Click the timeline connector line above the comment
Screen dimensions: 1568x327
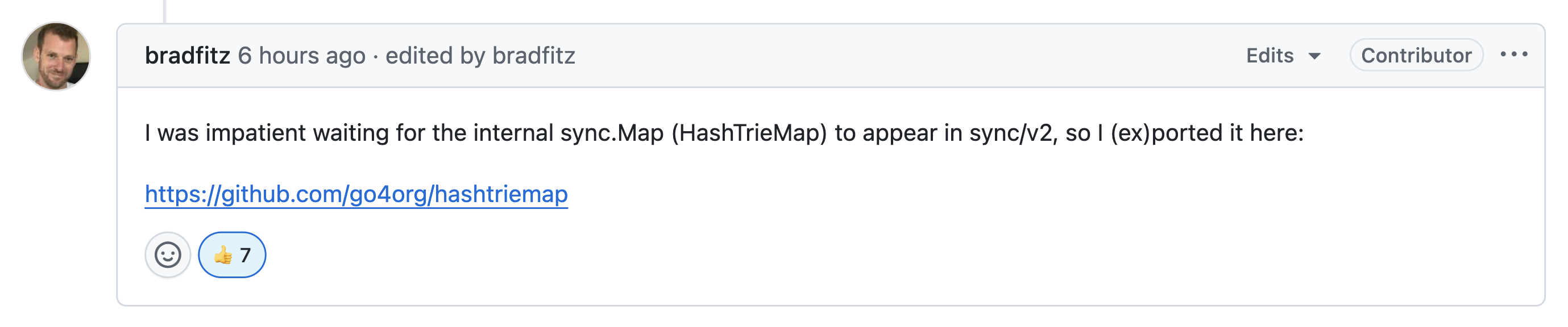pos(164,11)
